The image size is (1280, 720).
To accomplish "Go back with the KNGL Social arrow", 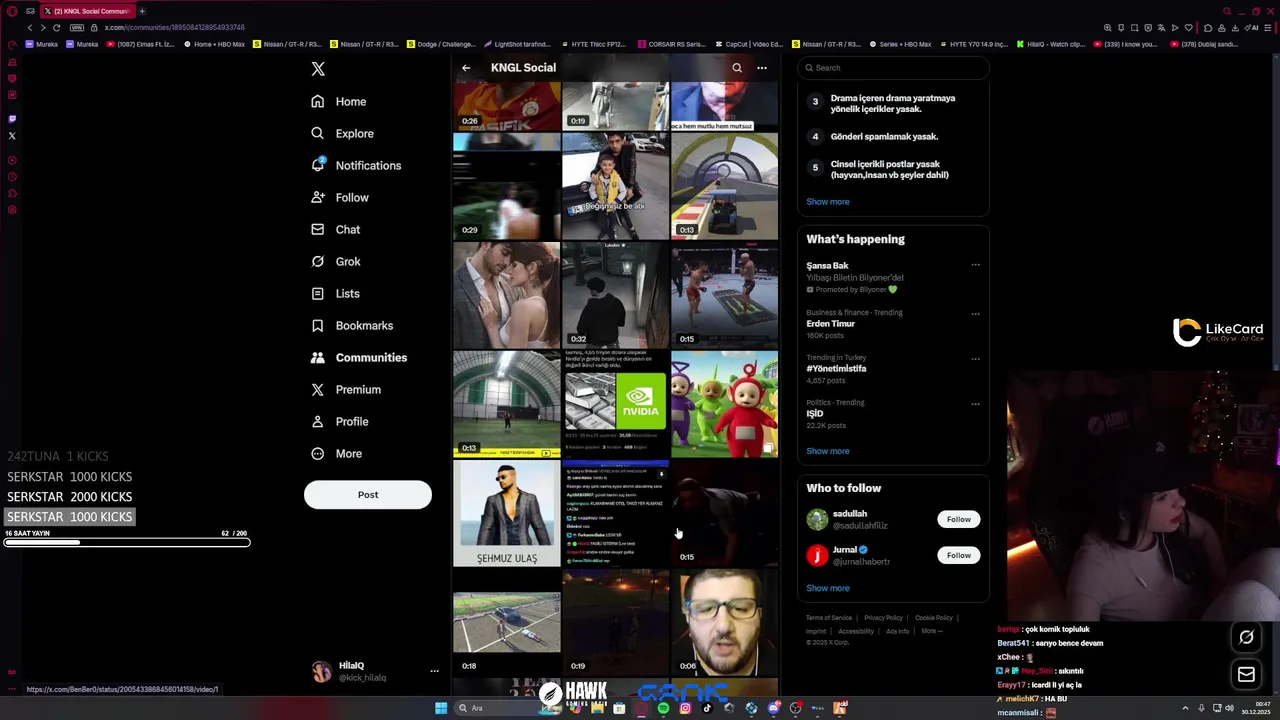I will click(466, 68).
